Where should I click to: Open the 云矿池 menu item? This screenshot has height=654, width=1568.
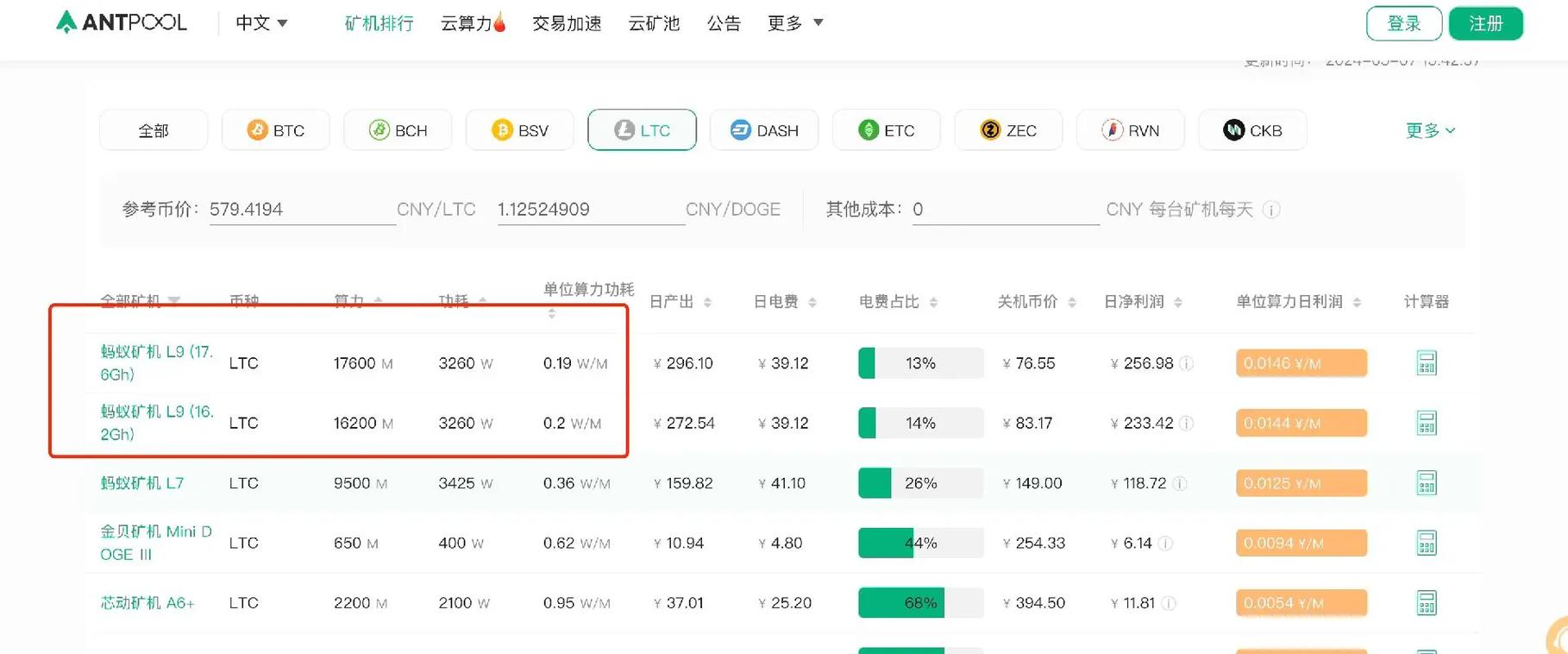tap(654, 23)
